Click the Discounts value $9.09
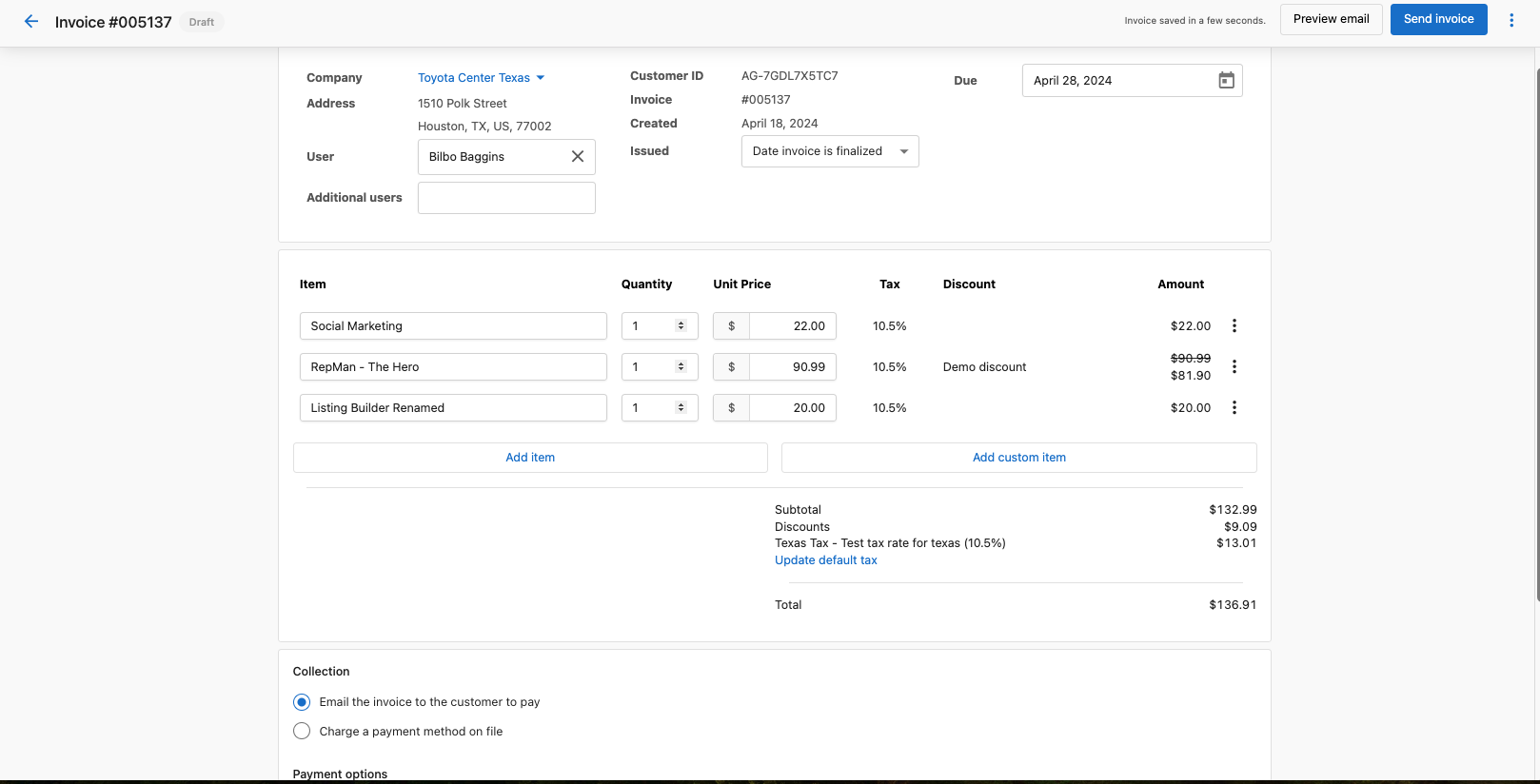Screen dimensions: 1540x784 tap(1240, 527)
